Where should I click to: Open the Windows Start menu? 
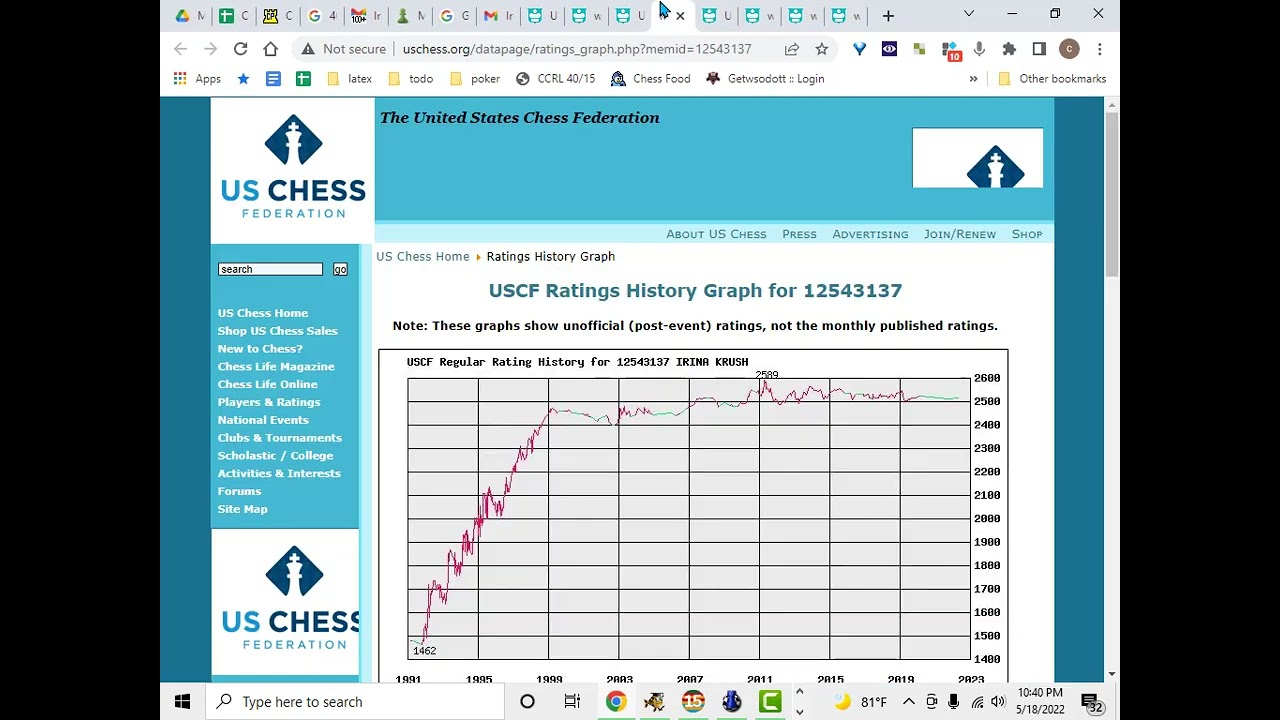click(x=182, y=702)
